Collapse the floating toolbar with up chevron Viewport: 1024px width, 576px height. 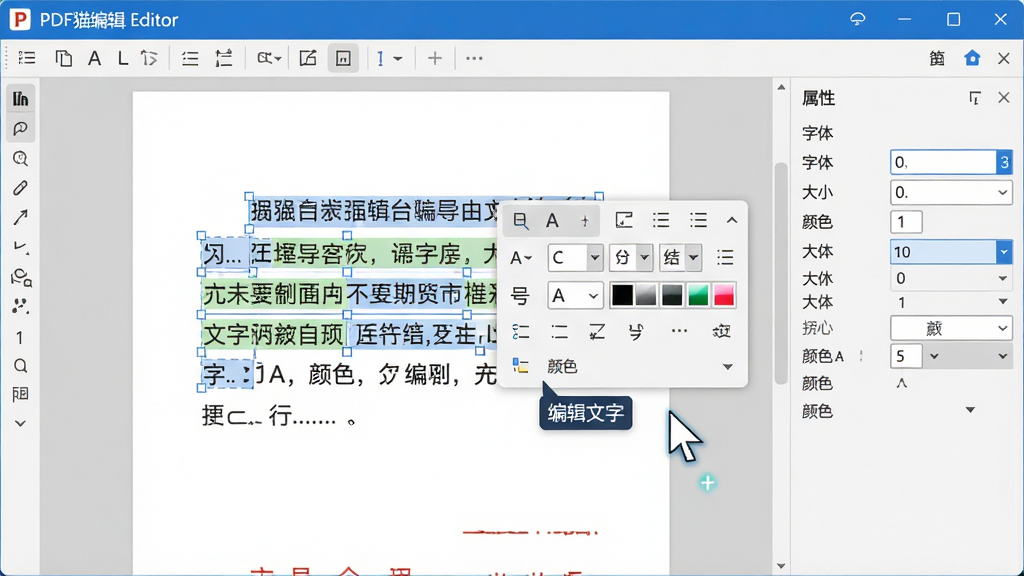[731, 221]
